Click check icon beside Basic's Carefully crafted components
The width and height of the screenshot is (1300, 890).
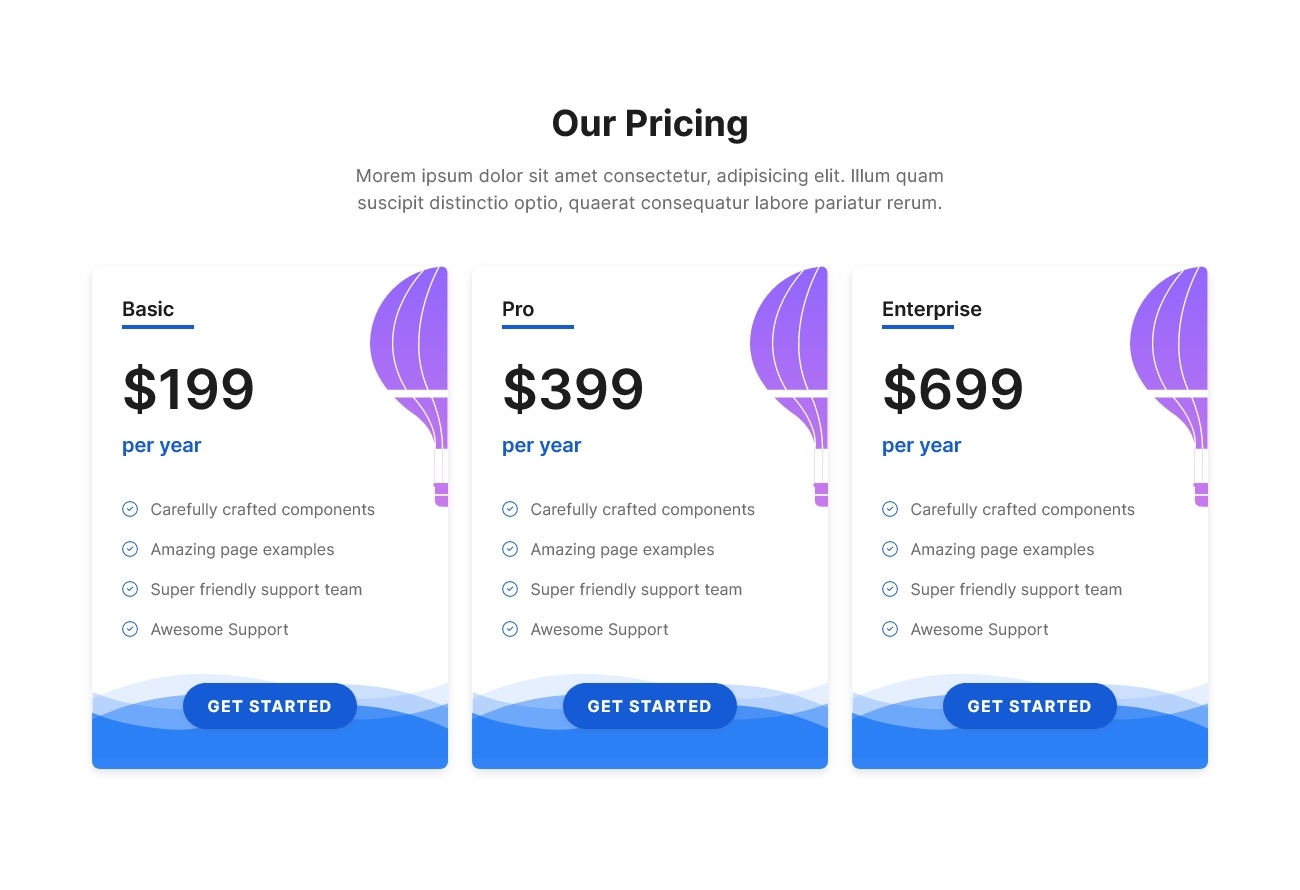tap(130, 509)
